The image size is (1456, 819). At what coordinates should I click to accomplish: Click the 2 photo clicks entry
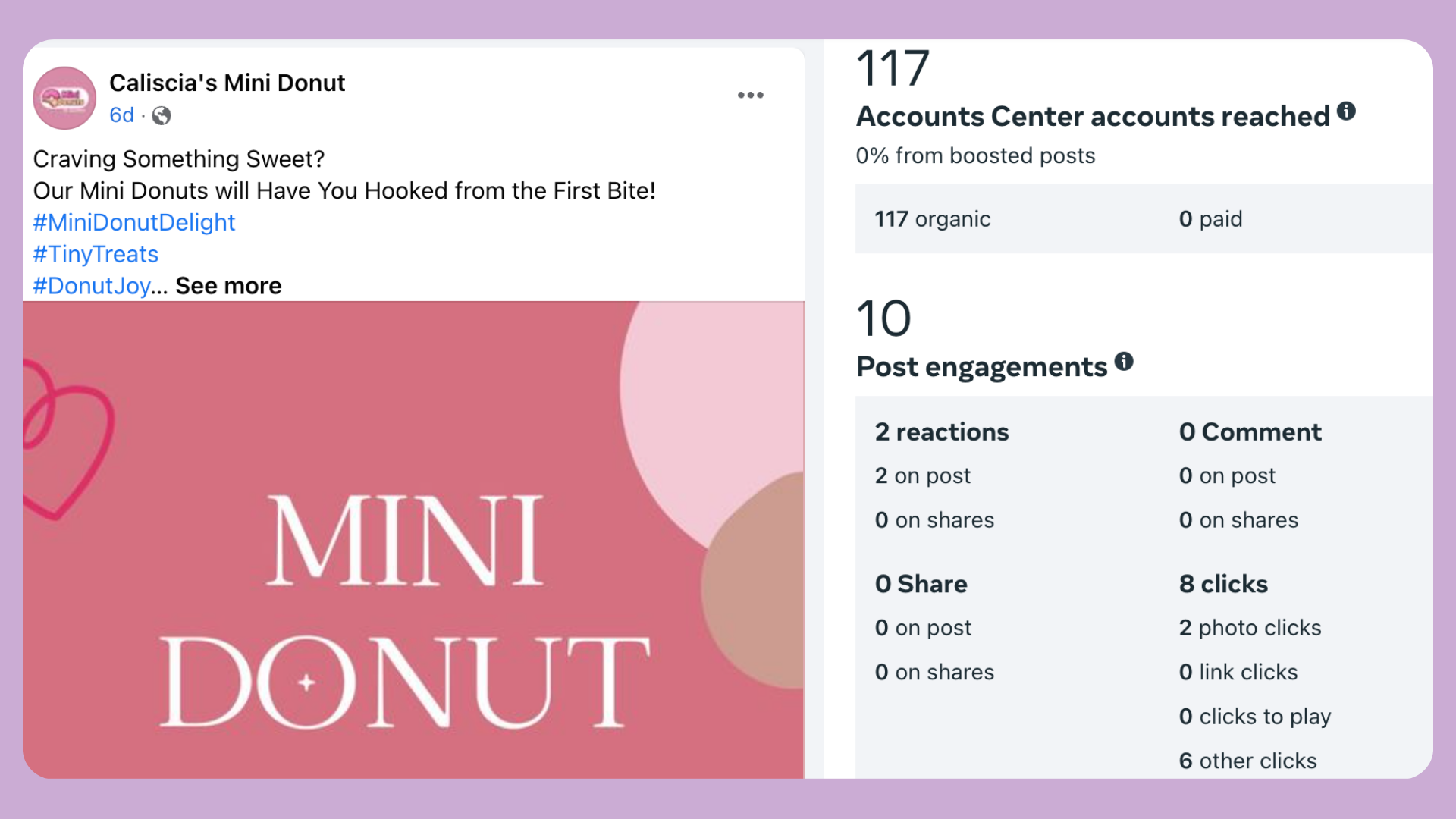[x=1250, y=628]
